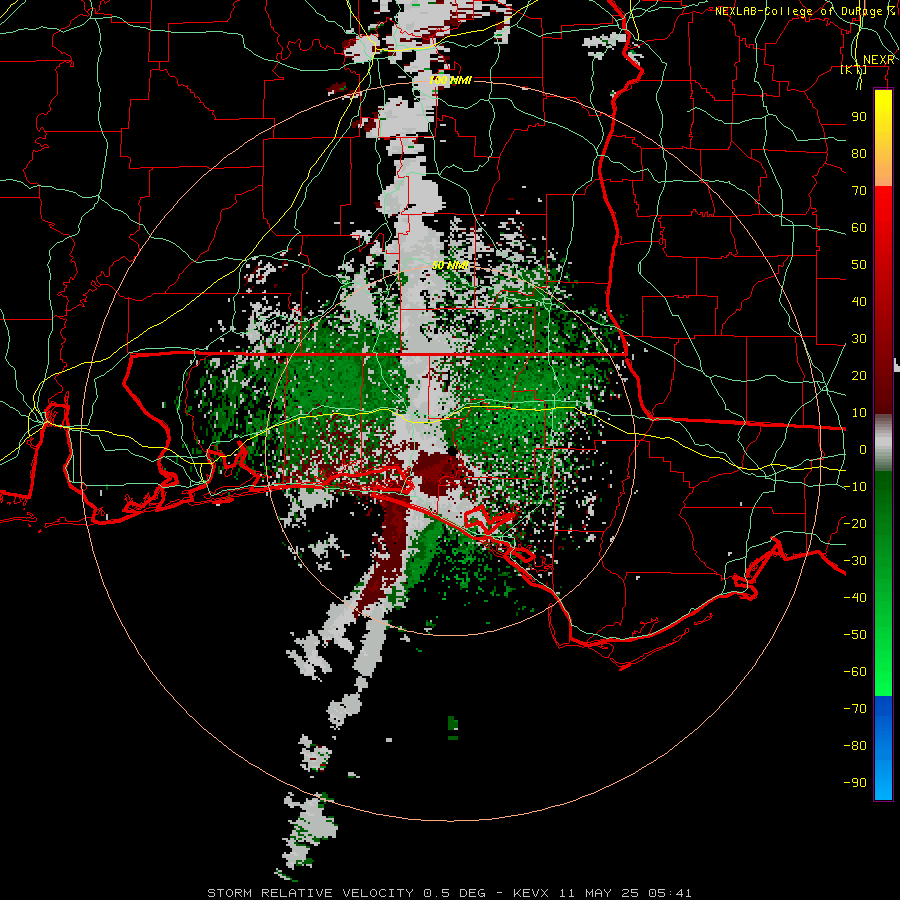Click the NEXLAB-College of DuPage credit text
900x900 pixels.
click(806, 11)
